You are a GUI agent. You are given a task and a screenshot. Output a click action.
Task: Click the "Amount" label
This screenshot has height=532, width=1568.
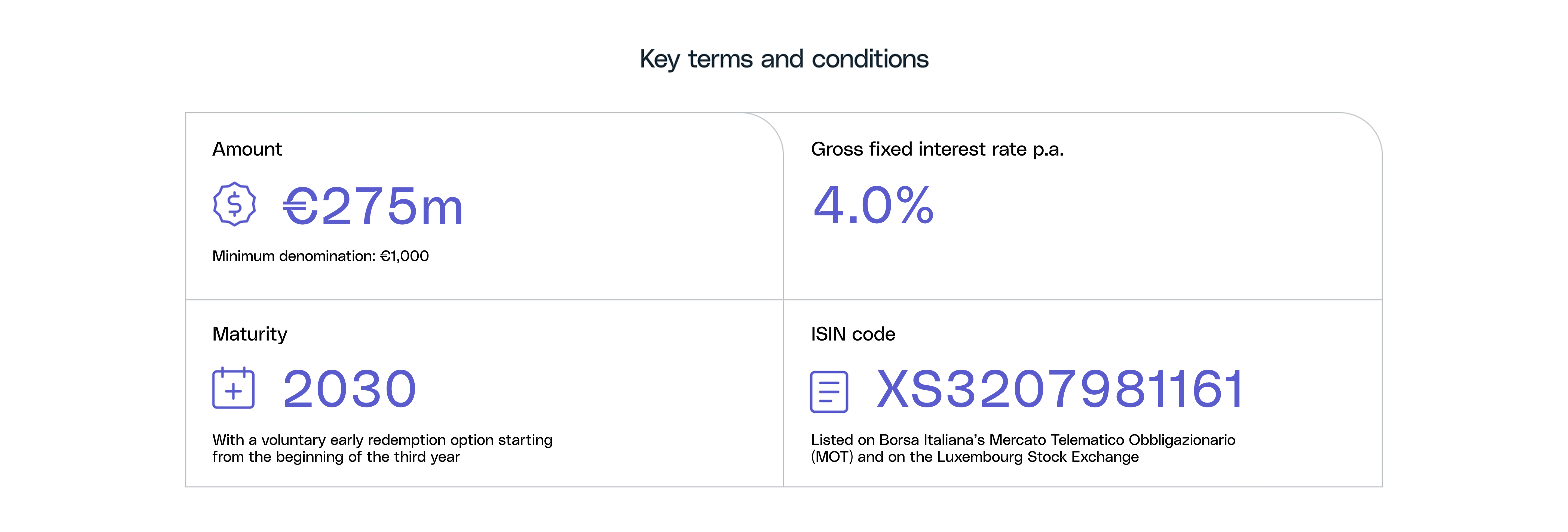pos(247,150)
